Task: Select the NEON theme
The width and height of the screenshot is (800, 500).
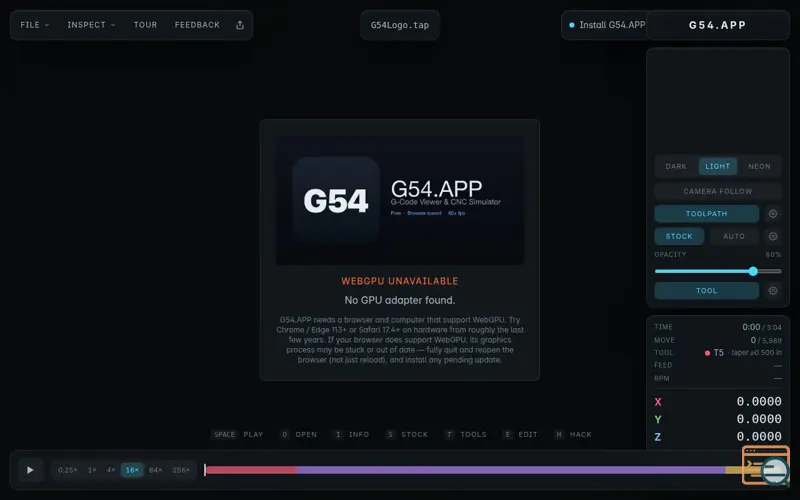Action: point(759,166)
